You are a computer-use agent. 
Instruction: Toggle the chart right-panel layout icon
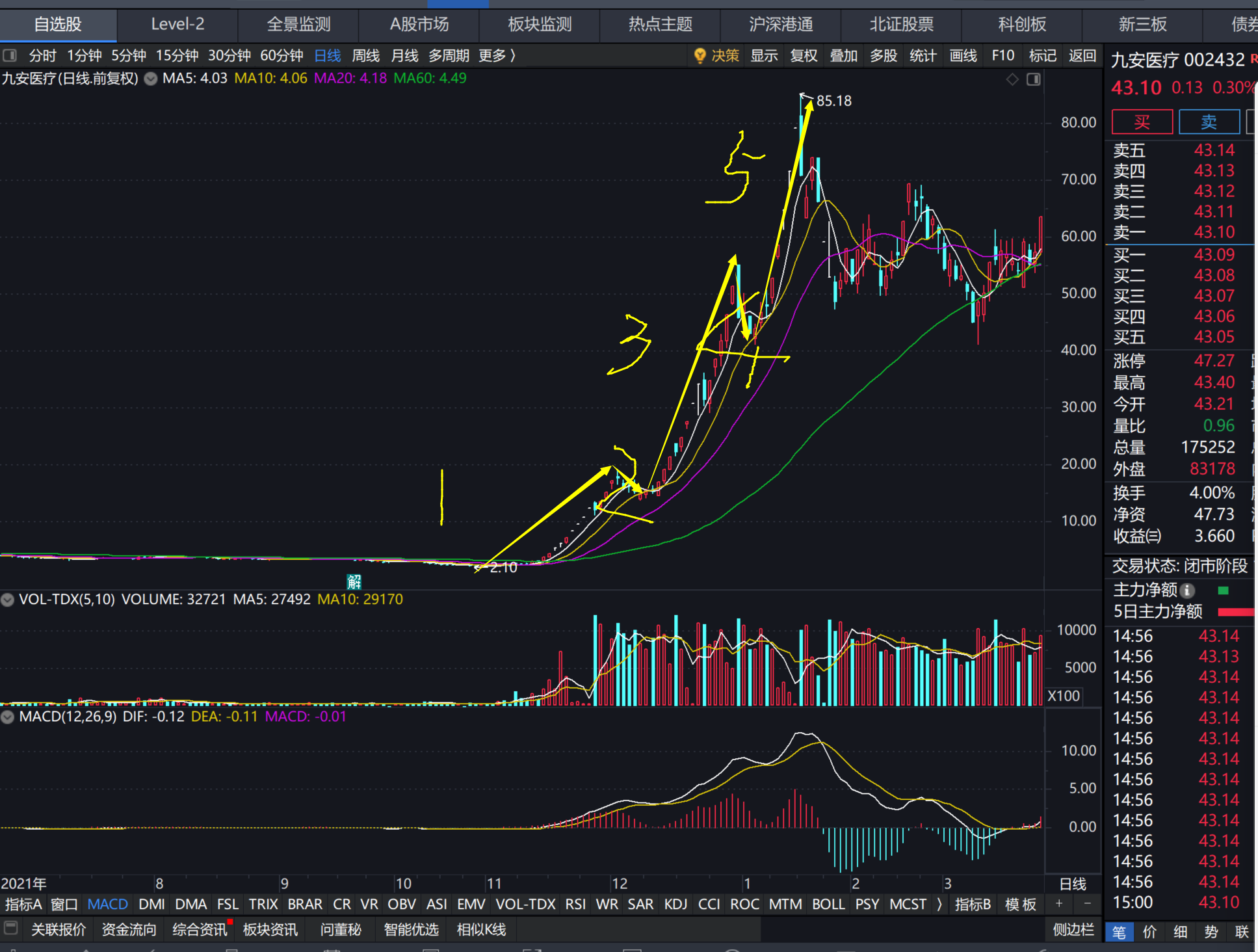click(x=1034, y=79)
